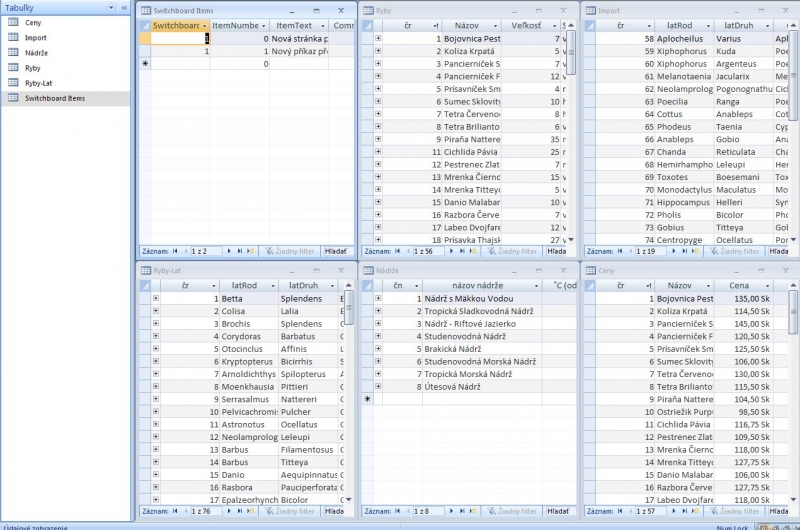Expand subdatasheet for Bojovnica row in Ryby
Image resolution: width=800 pixels, height=530 pixels.
pos(378,38)
